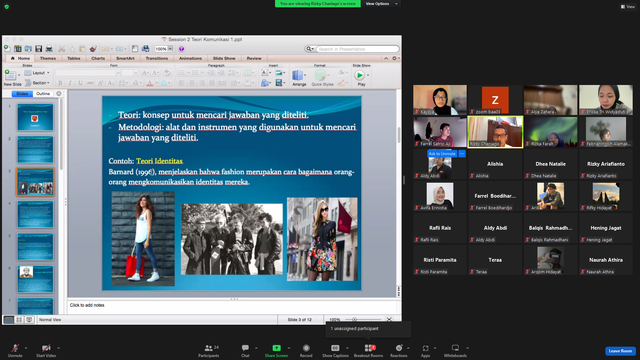Screen dimensions: 640x360
Task: Open the Section dropdown
Action: tap(37, 83)
